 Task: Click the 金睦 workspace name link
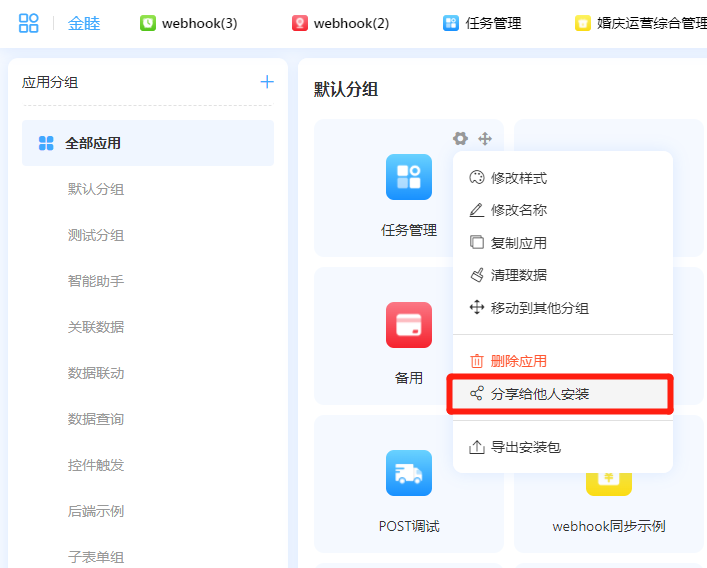tap(84, 23)
